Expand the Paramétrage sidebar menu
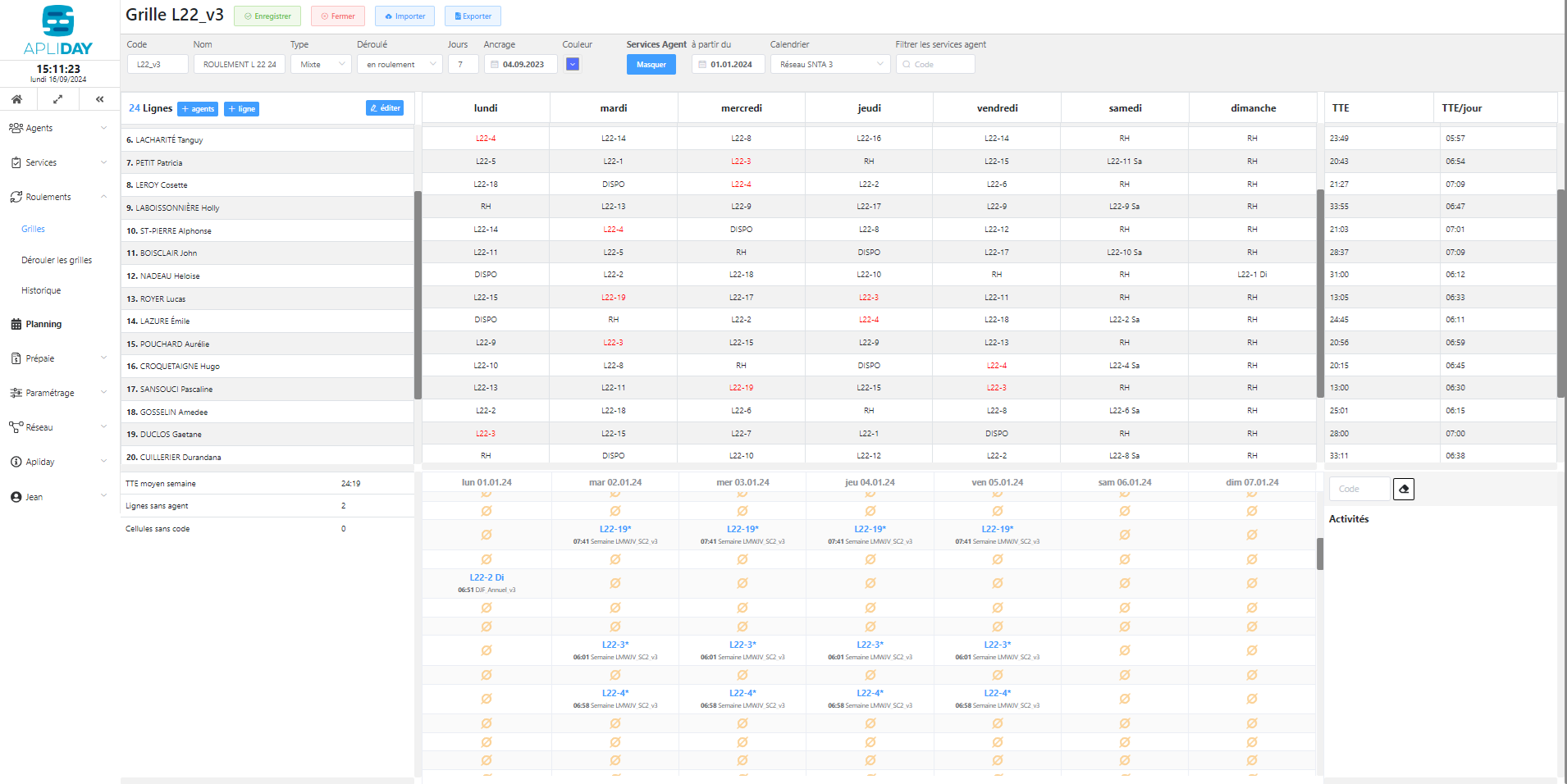1567x784 pixels. tap(103, 393)
